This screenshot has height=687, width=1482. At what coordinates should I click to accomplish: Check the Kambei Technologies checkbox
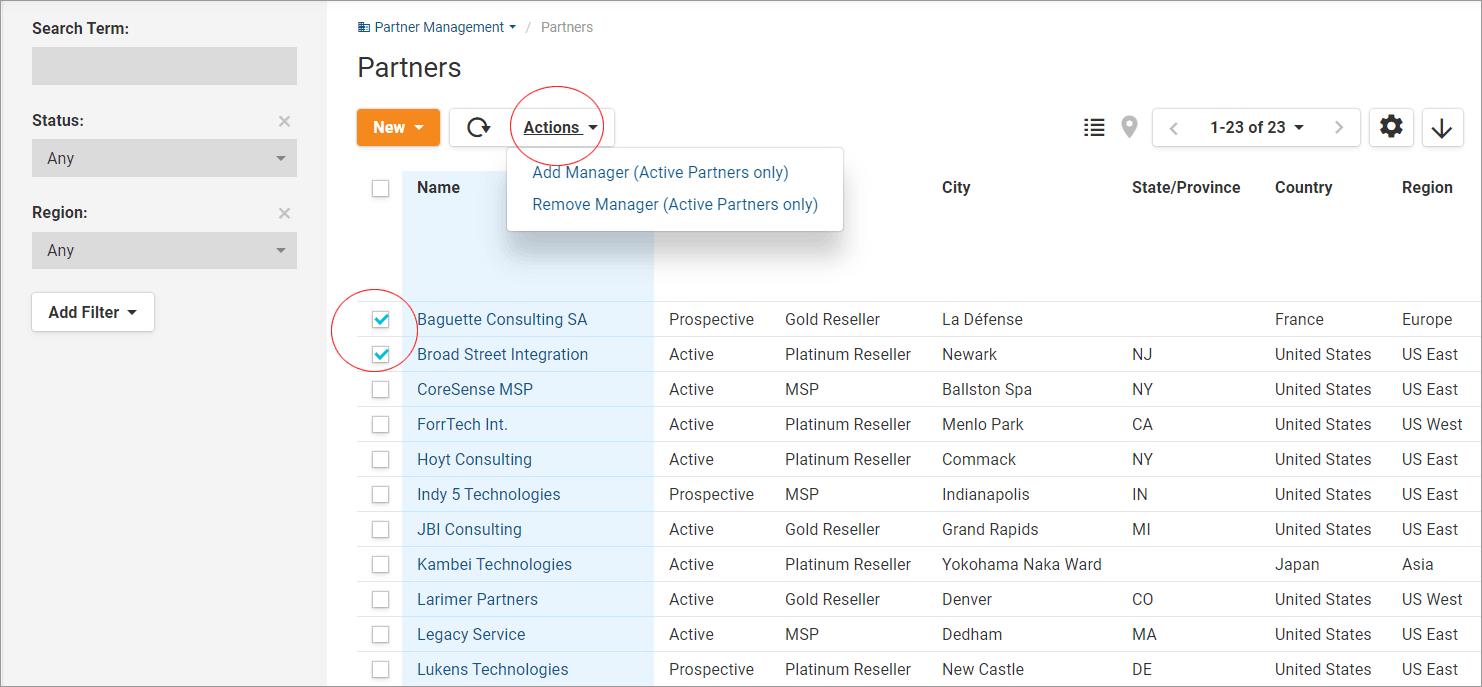point(380,564)
